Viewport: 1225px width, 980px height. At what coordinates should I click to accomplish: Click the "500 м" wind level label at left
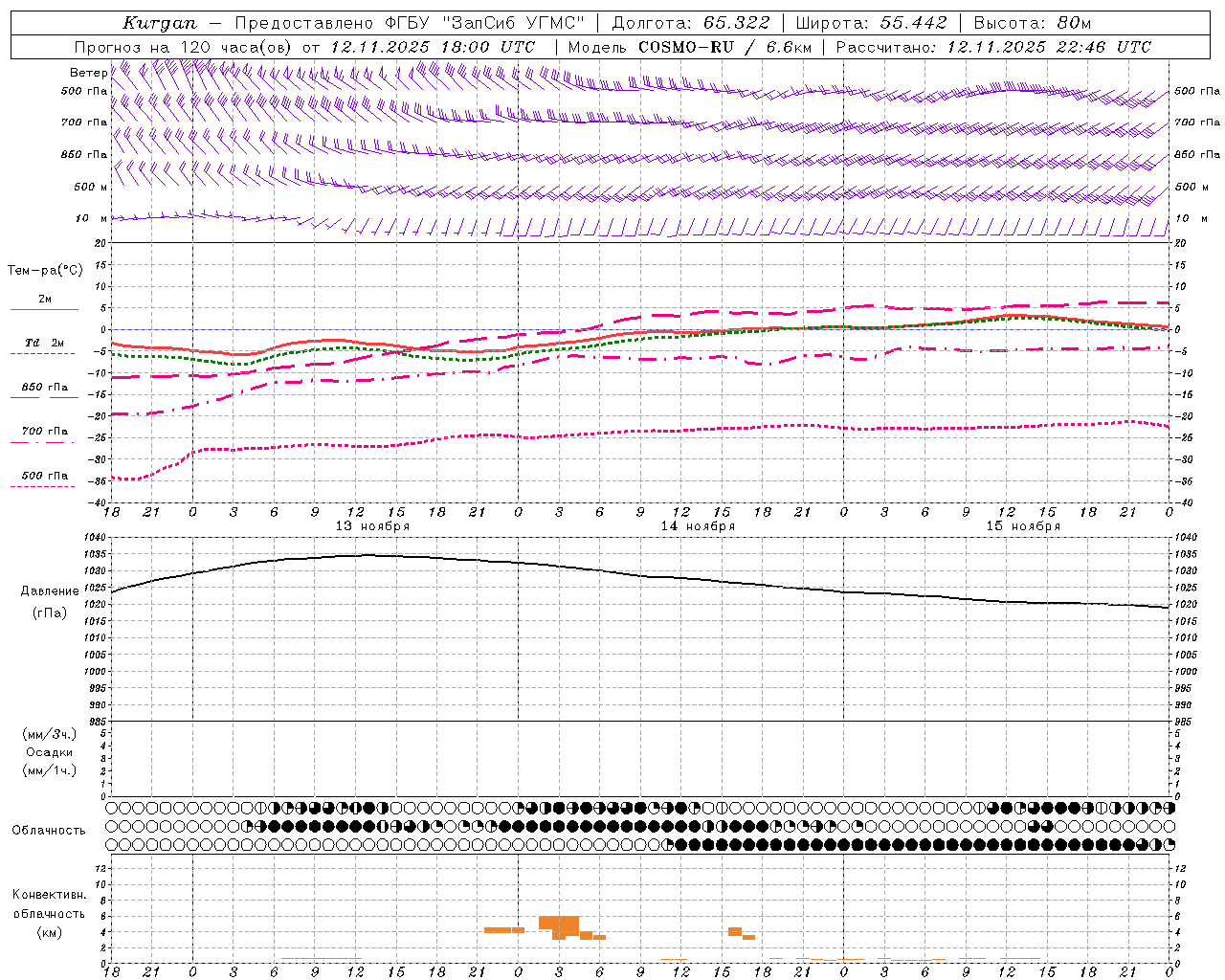(x=91, y=187)
